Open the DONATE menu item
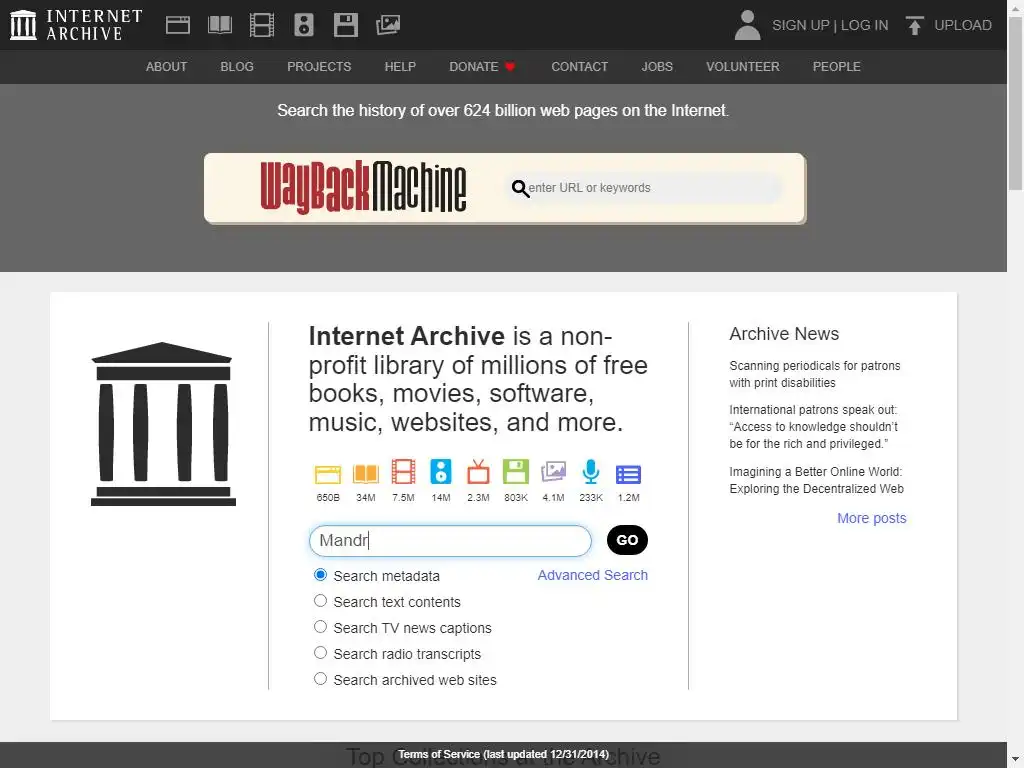This screenshot has width=1024, height=768. tap(473, 67)
